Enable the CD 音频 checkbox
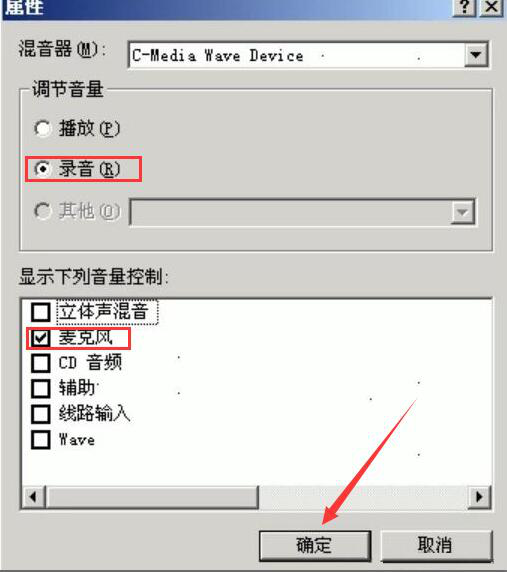Image resolution: width=507 pixels, height=572 pixels. click(x=40, y=363)
